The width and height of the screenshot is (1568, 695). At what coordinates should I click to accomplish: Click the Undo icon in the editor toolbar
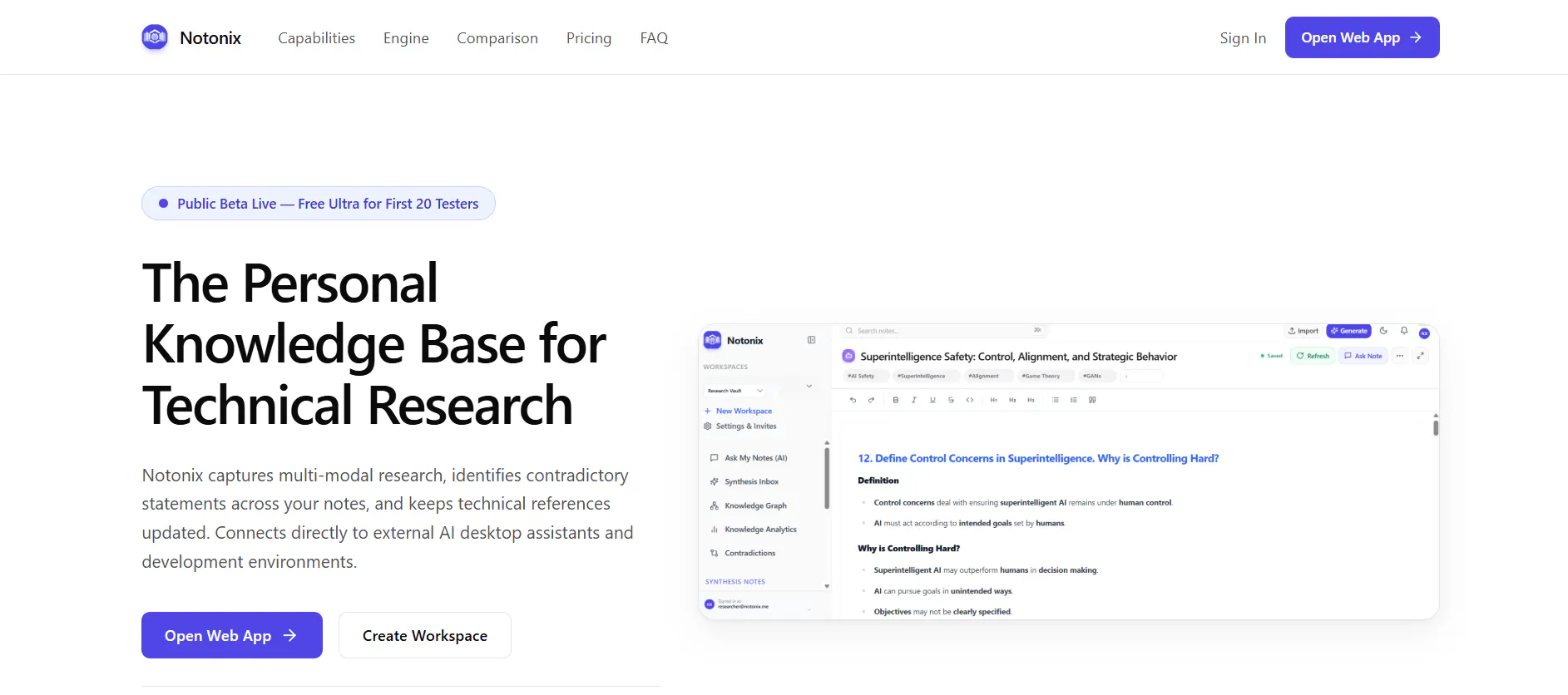[x=853, y=400]
